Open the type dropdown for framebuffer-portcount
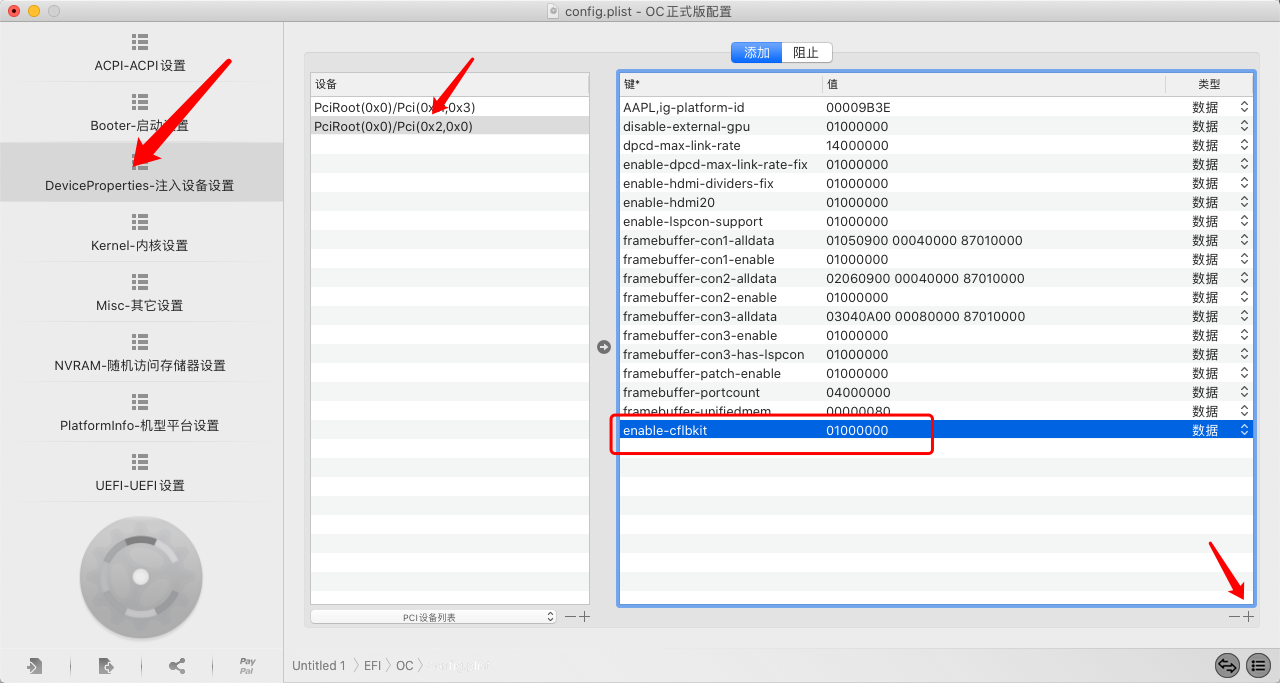1280x683 pixels. (1244, 392)
